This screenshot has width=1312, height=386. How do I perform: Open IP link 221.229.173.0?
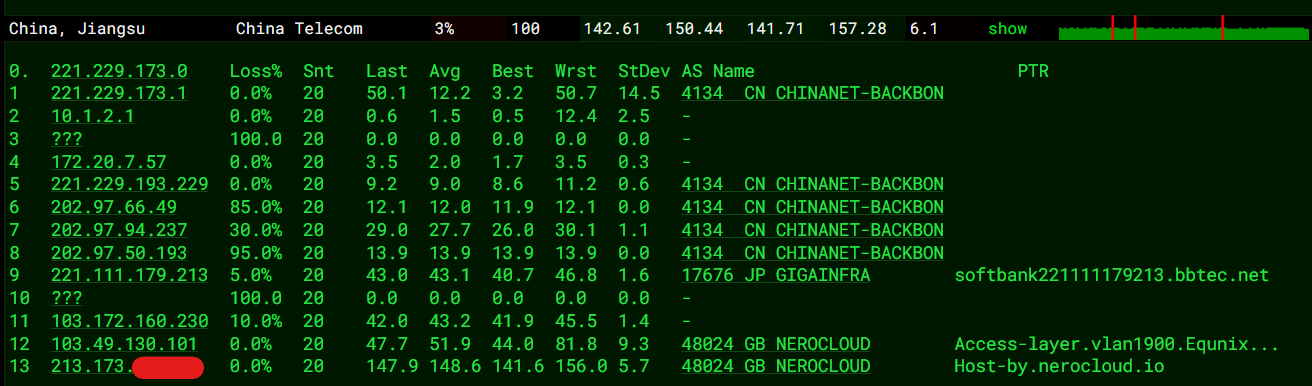[119, 71]
